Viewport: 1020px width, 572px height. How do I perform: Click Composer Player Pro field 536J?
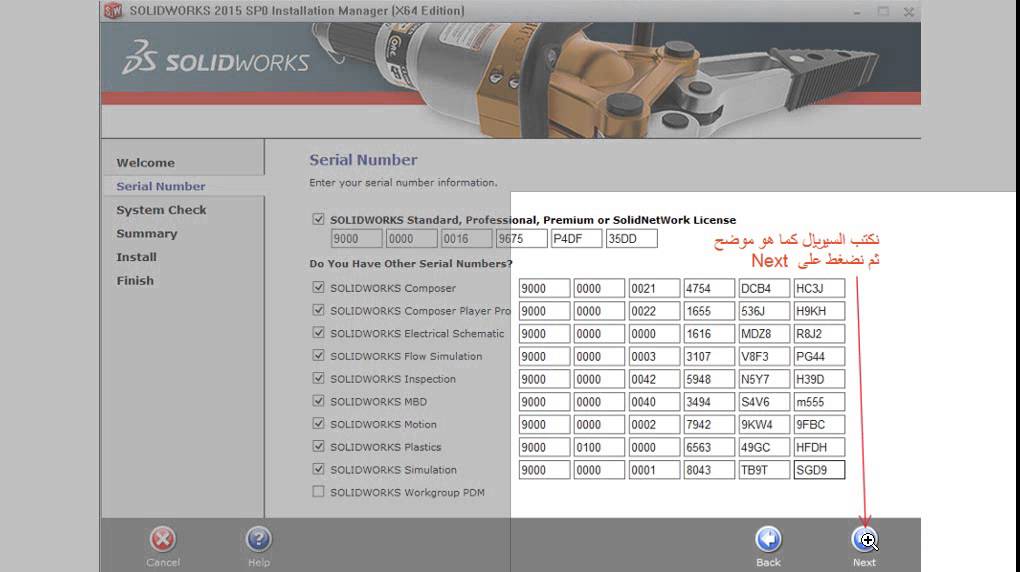pos(764,311)
